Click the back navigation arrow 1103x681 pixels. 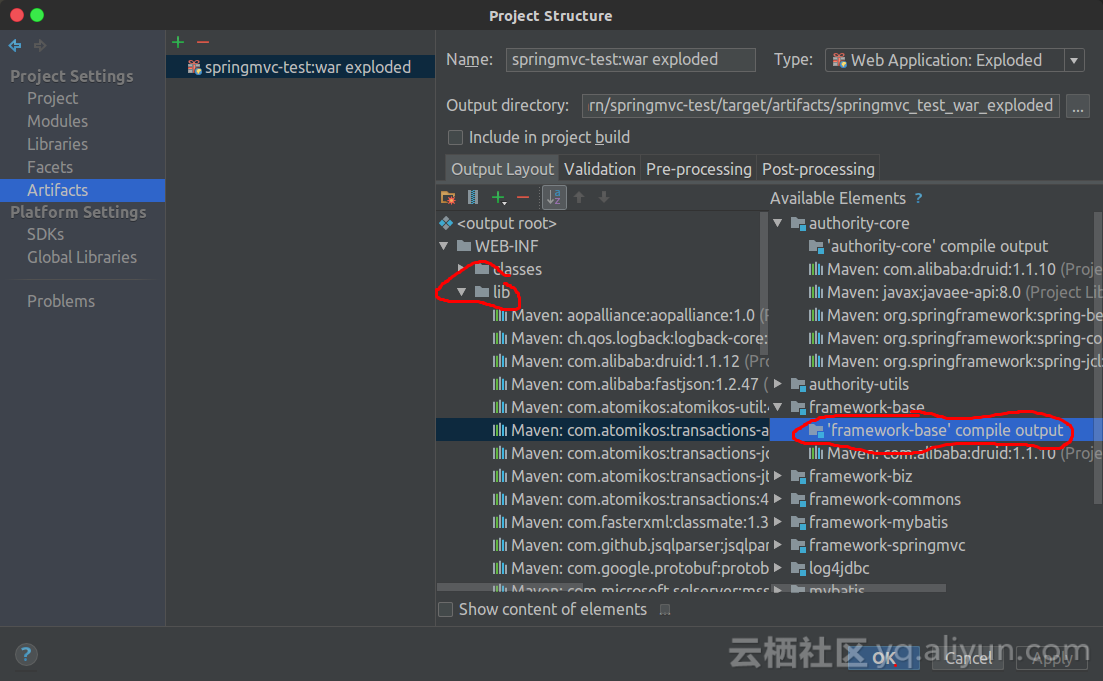[15, 46]
